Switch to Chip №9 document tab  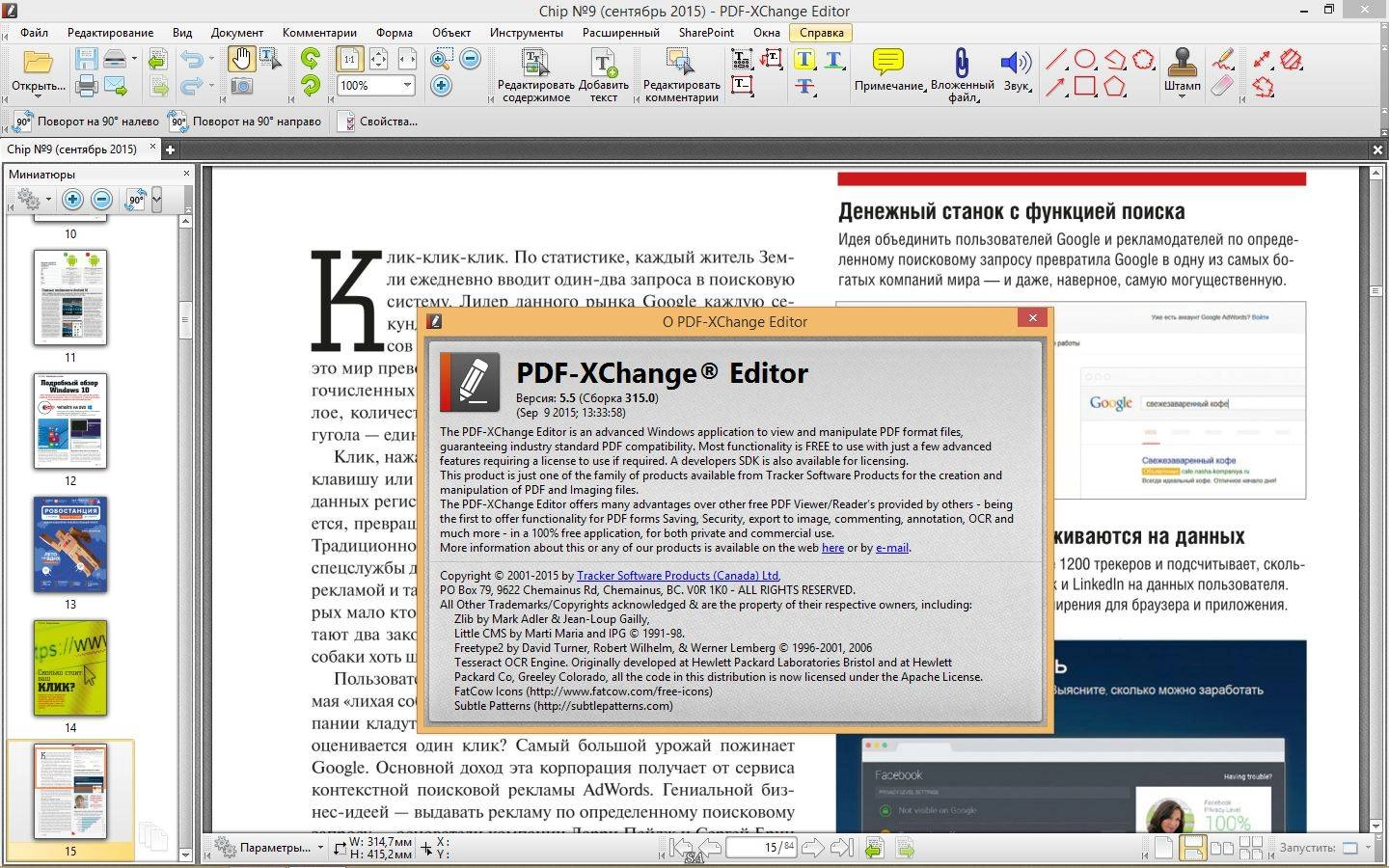pos(71,149)
